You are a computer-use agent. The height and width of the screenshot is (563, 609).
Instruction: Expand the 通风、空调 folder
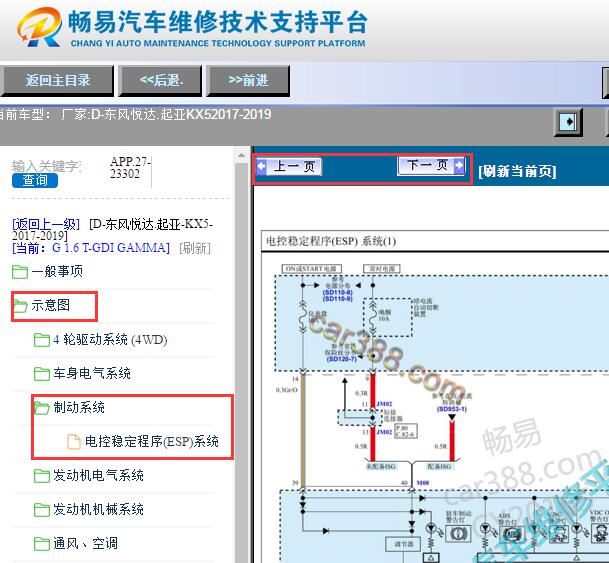85,543
